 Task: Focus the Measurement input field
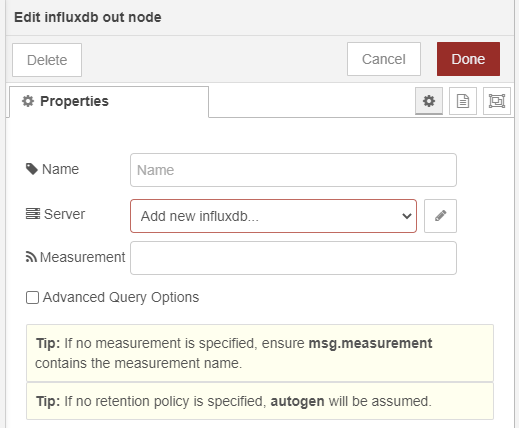[293, 258]
